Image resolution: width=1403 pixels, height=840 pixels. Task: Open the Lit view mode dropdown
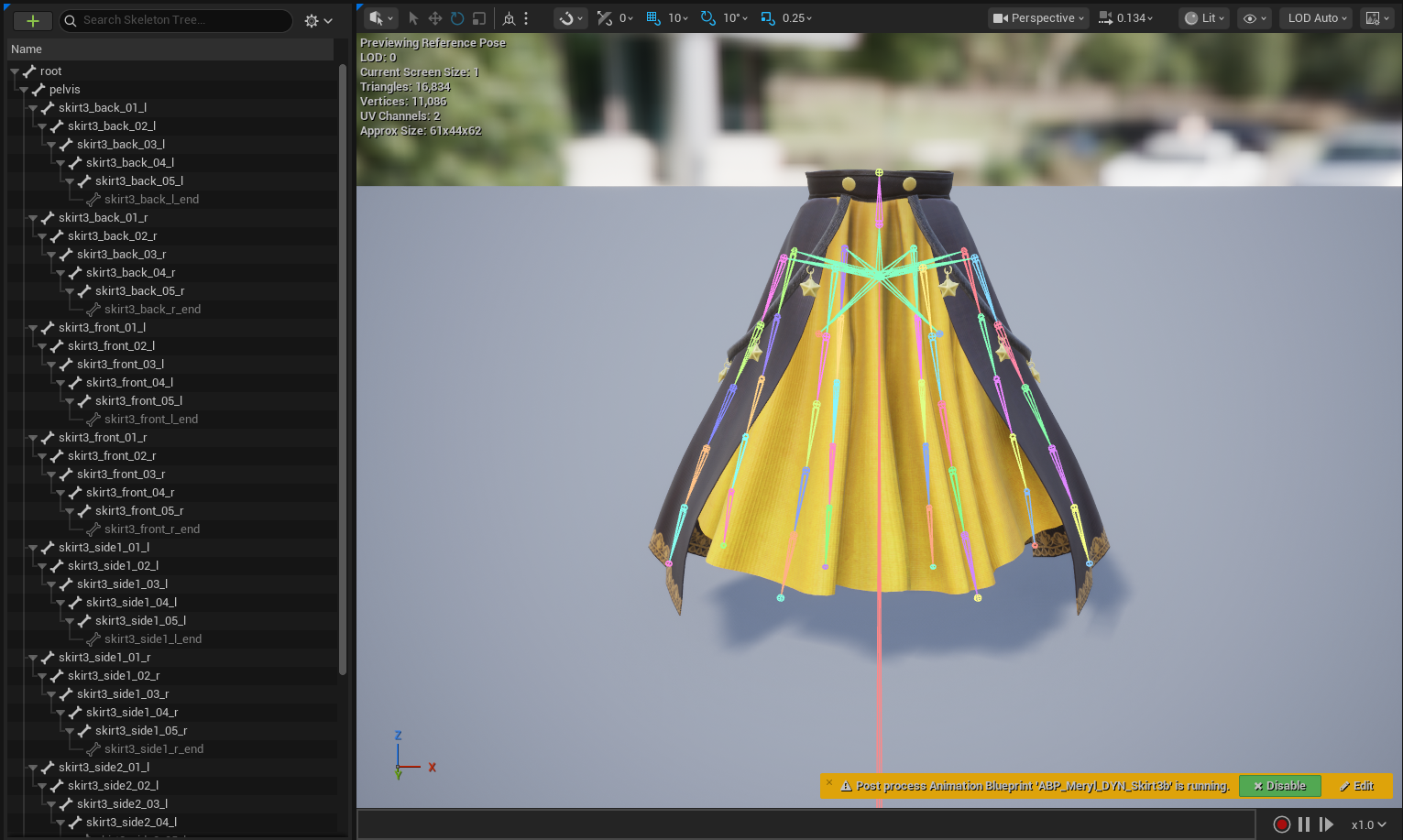click(x=1204, y=18)
